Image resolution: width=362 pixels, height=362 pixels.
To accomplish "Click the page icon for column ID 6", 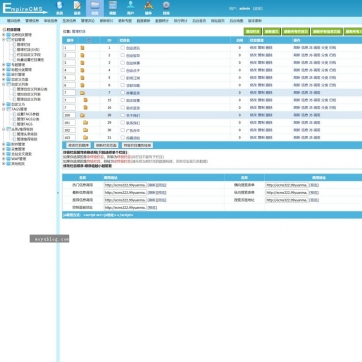I will pyautogui.click(x=82, y=85).
